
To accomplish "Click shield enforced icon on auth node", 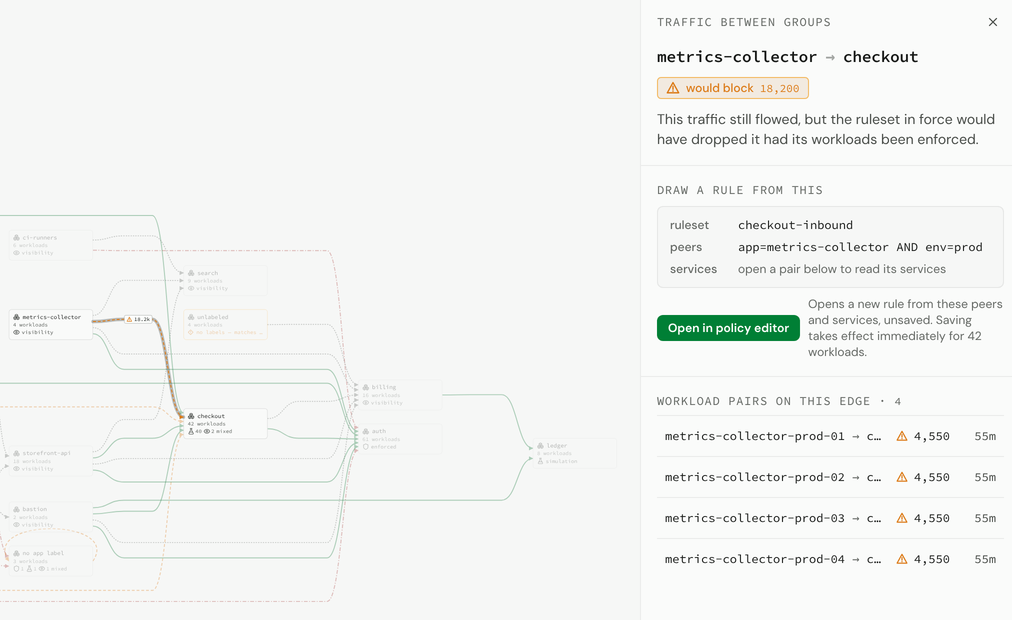I will pos(365,446).
